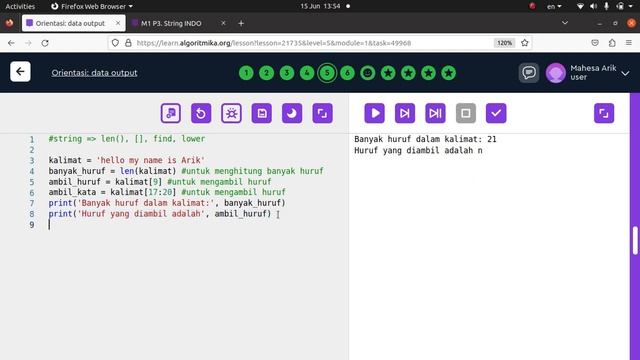640x360 pixels.
Task: Expand the code editor to fullscreen
Action: tap(322, 113)
